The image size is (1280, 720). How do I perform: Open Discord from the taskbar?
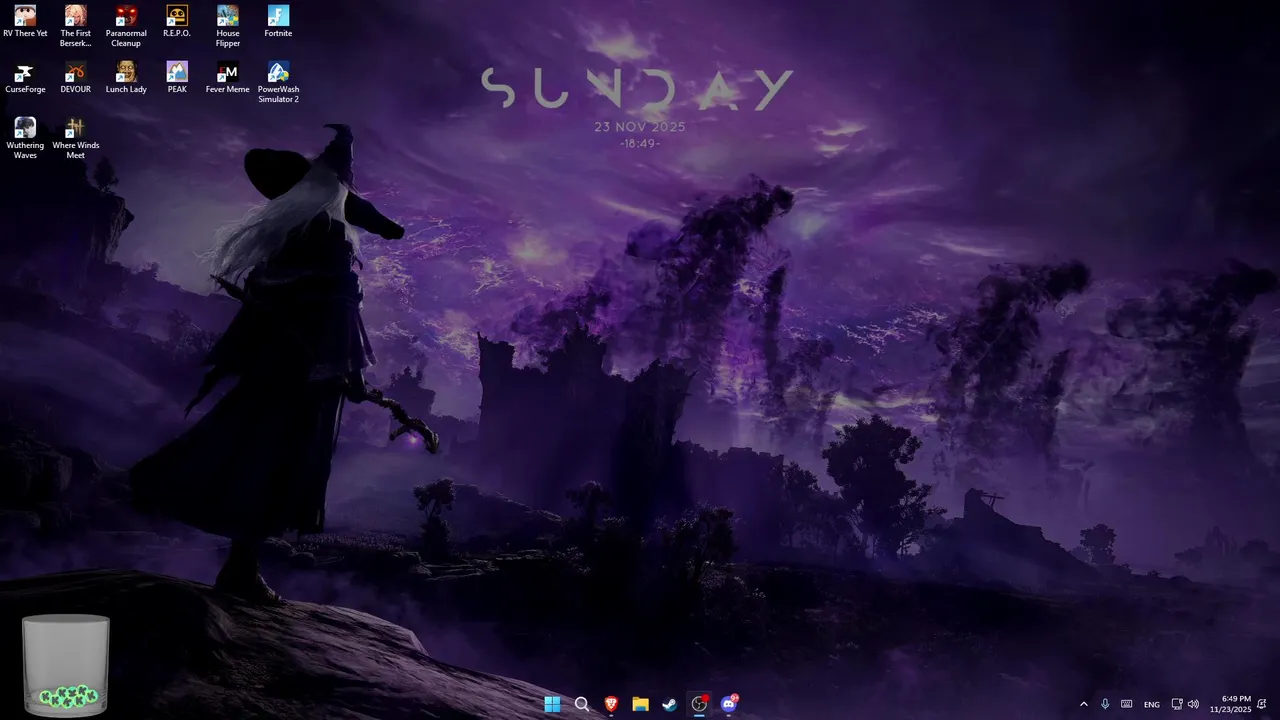click(x=729, y=704)
